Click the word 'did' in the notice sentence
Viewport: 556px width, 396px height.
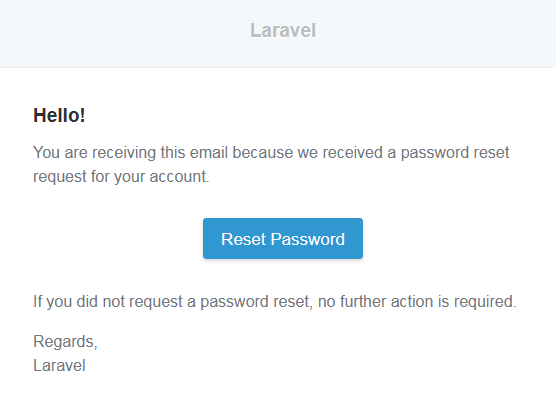[87, 301]
